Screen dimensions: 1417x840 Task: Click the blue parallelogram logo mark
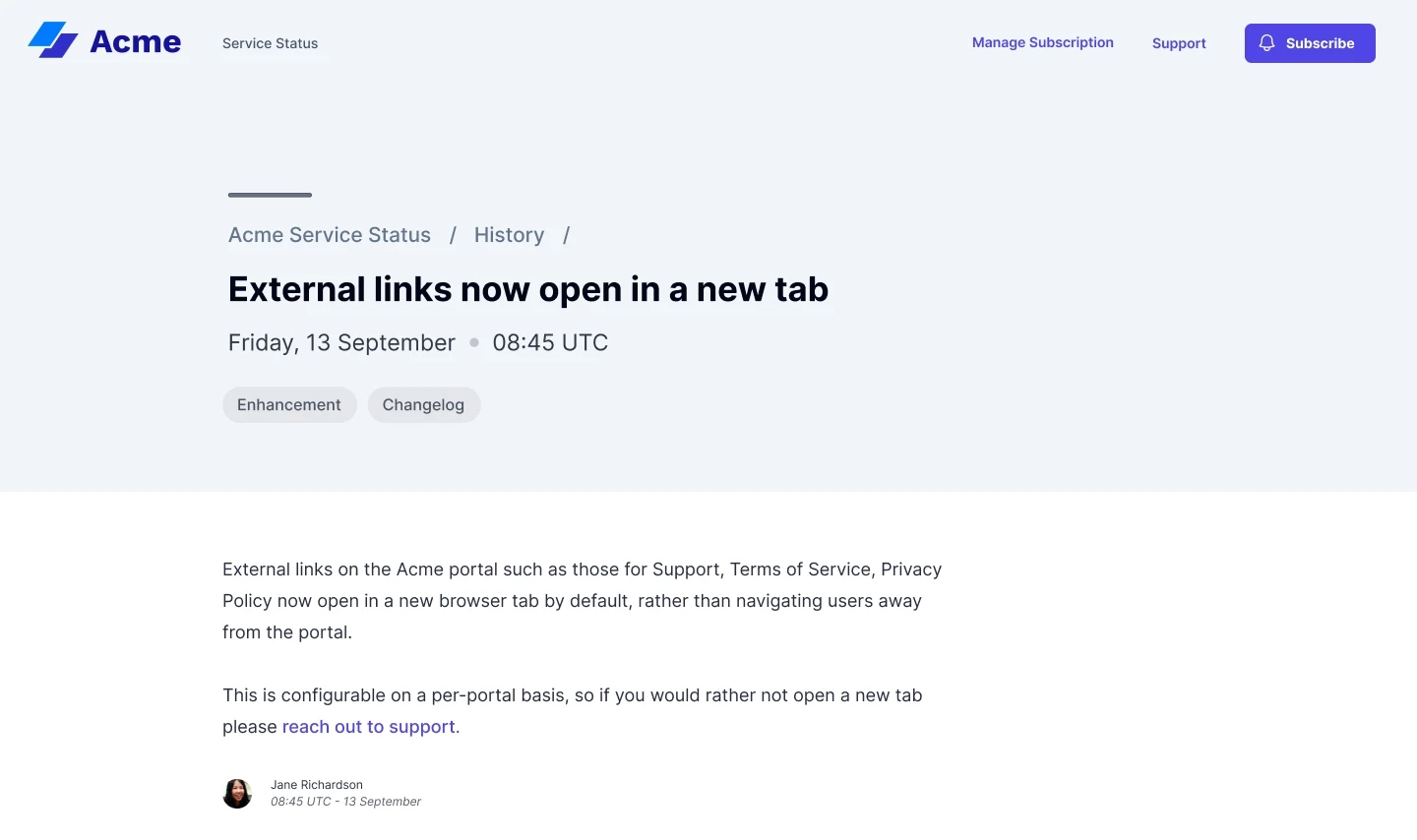(54, 39)
